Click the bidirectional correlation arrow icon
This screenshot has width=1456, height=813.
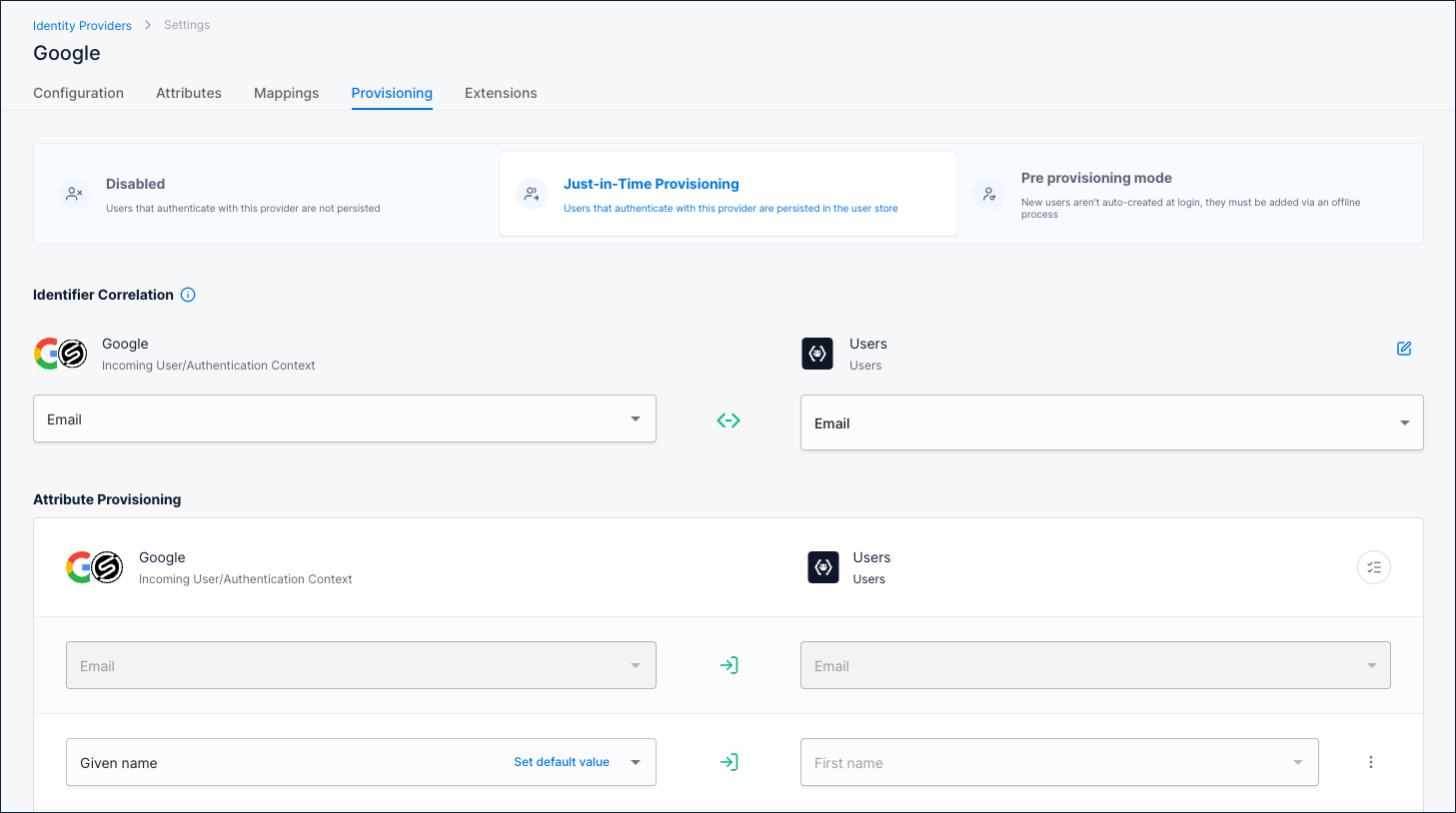click(x=728, y=419)
